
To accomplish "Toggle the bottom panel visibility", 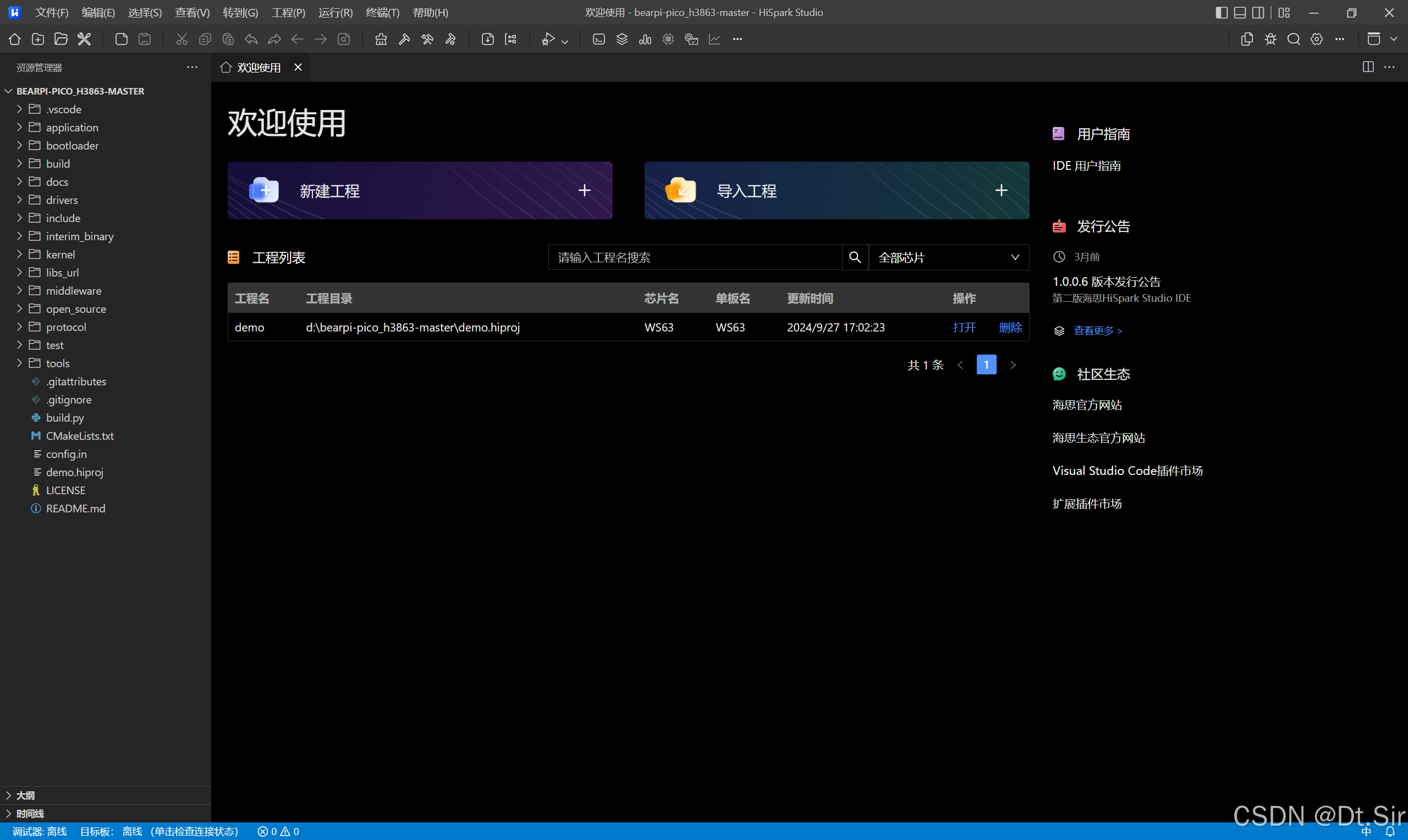I will pyautogui.click(x=1240, y=13).
